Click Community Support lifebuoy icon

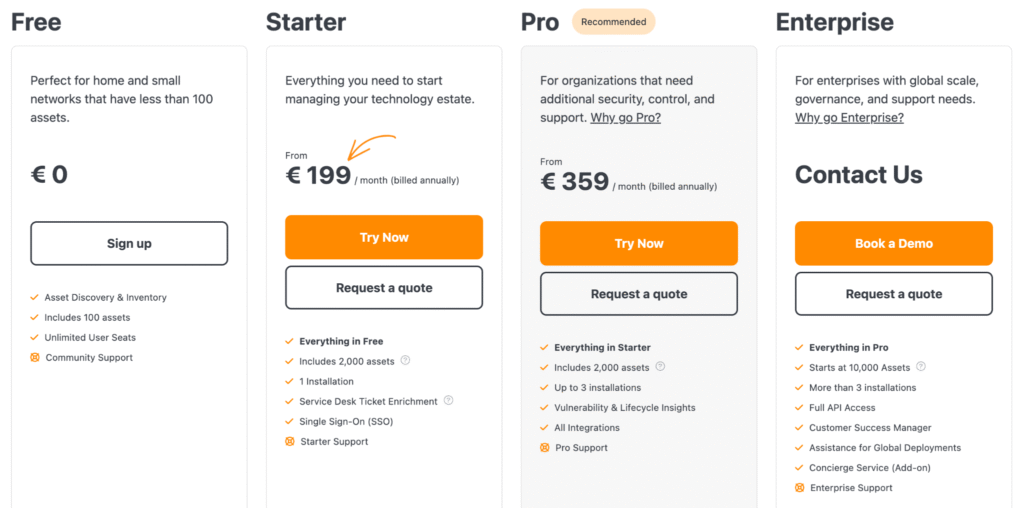click(x=35, y=358)
